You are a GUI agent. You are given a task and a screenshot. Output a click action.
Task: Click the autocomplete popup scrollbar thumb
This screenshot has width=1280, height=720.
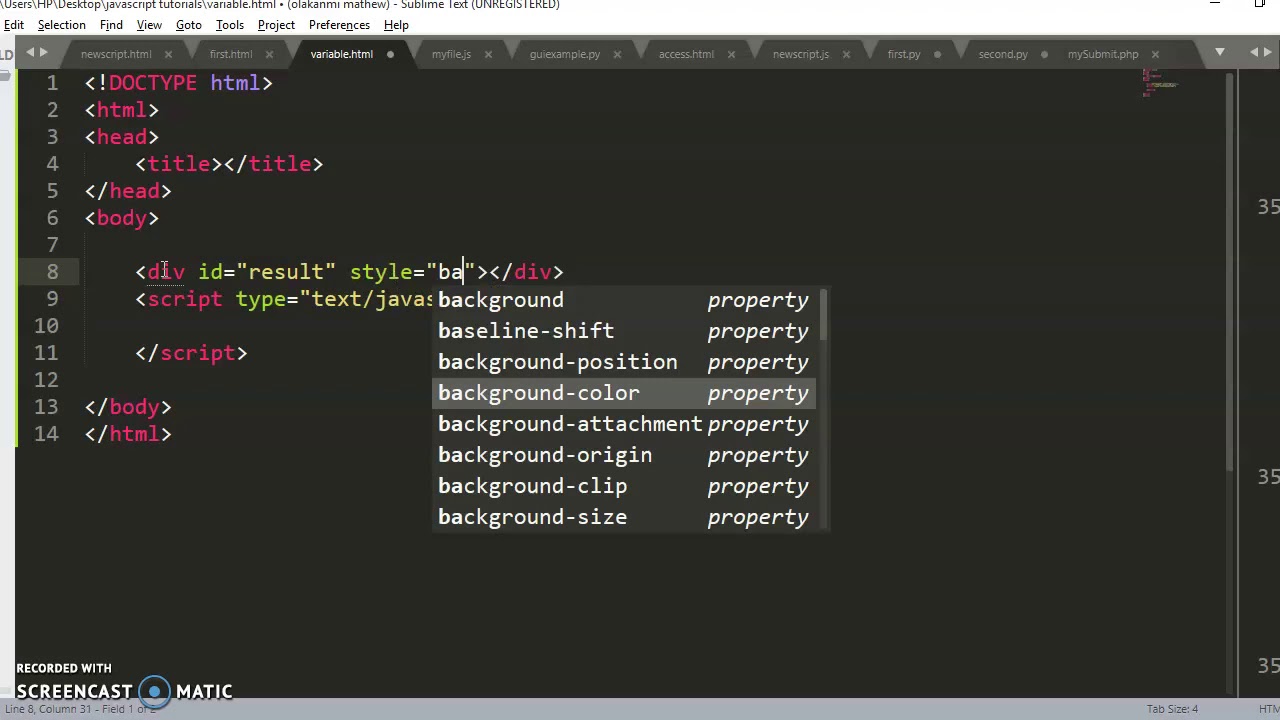tap(823, 315)
